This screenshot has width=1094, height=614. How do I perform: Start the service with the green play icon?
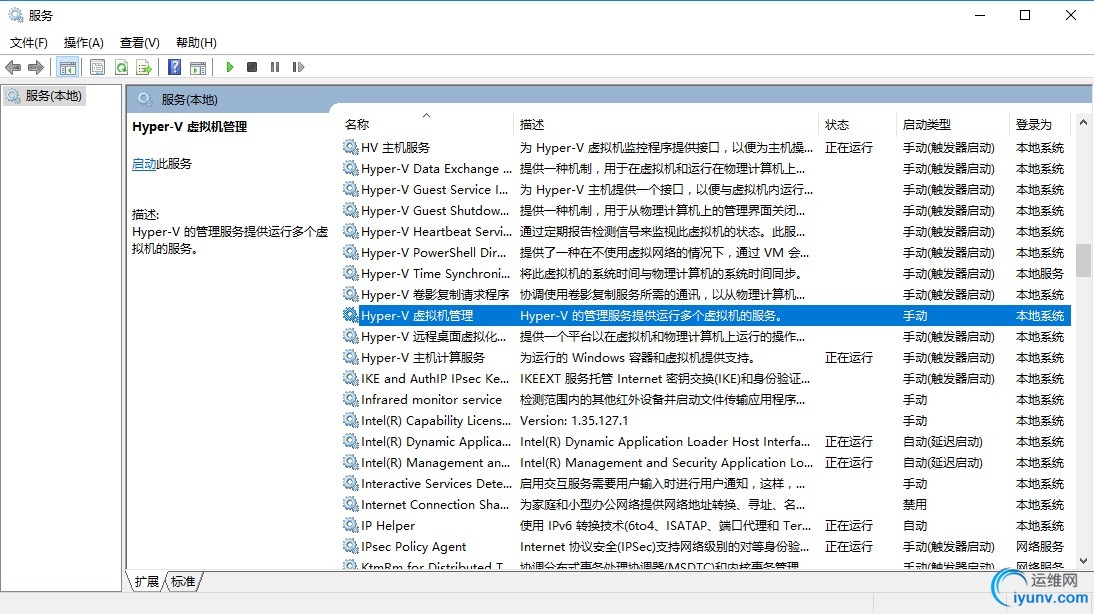click(x=230, y=67)
